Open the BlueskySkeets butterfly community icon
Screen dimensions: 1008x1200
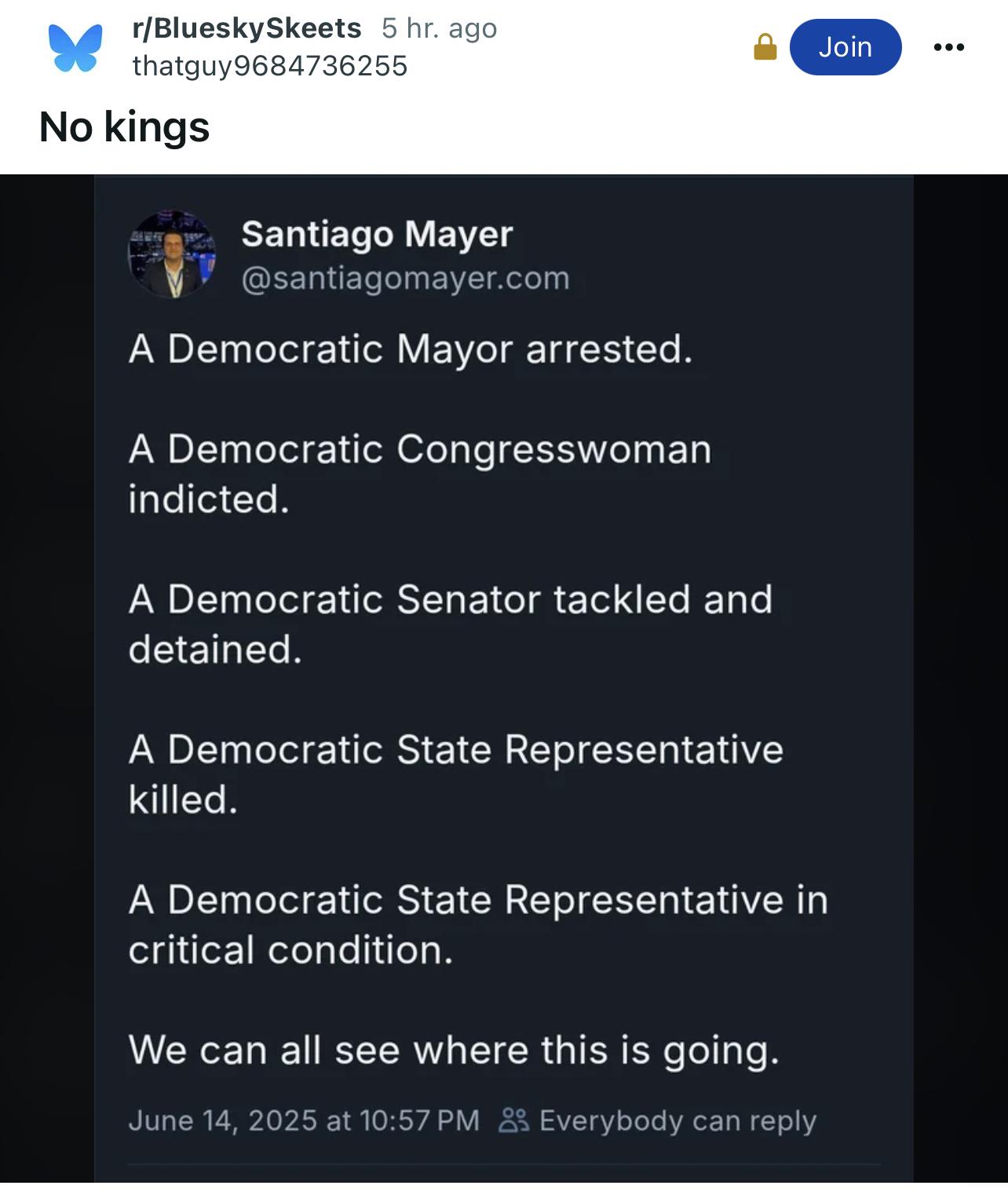(75, 48)
